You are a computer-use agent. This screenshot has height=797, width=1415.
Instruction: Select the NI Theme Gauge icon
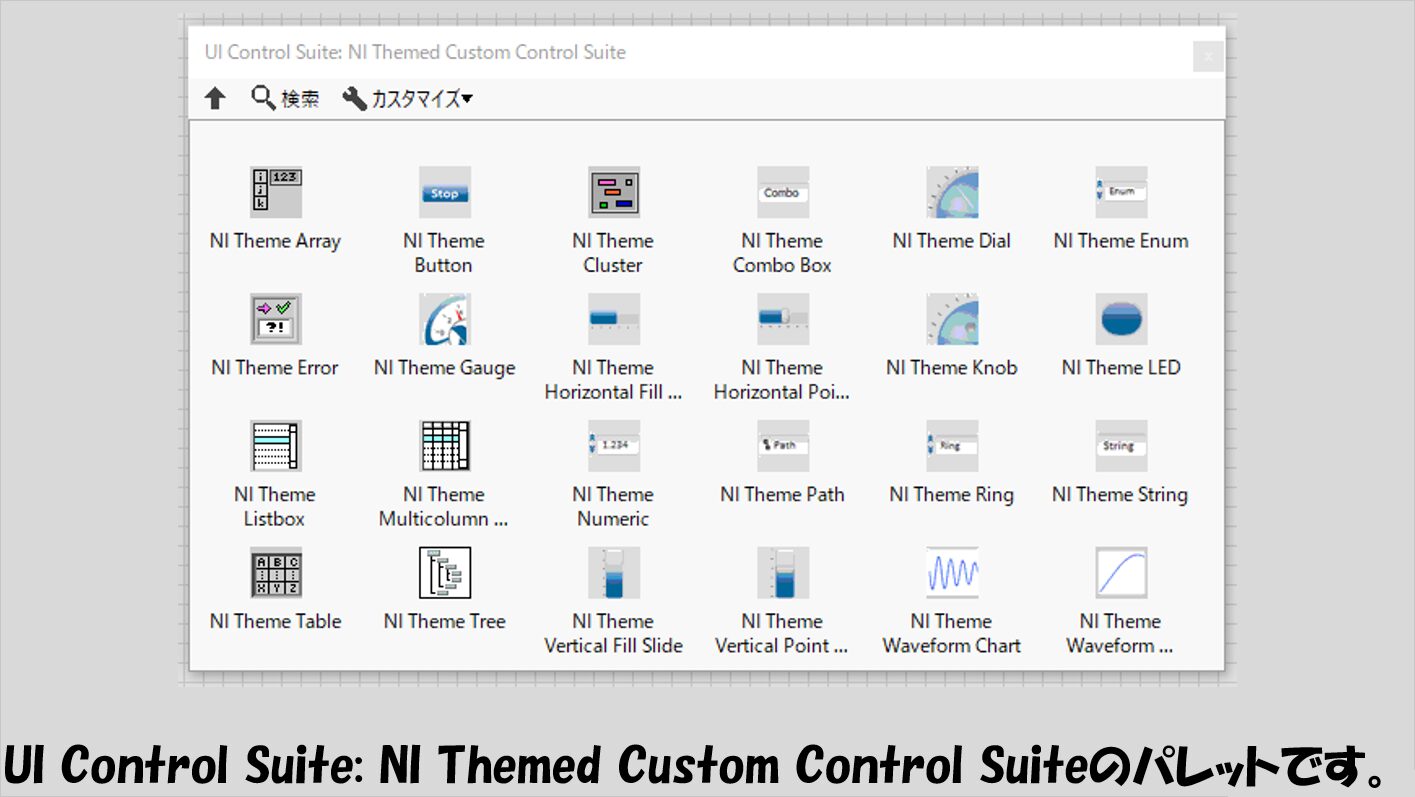tap(444, 319)
